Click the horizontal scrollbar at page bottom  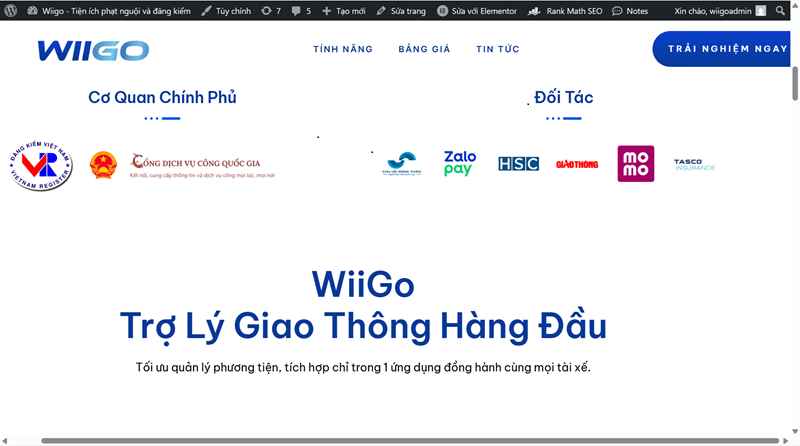[x=410, y=440]
